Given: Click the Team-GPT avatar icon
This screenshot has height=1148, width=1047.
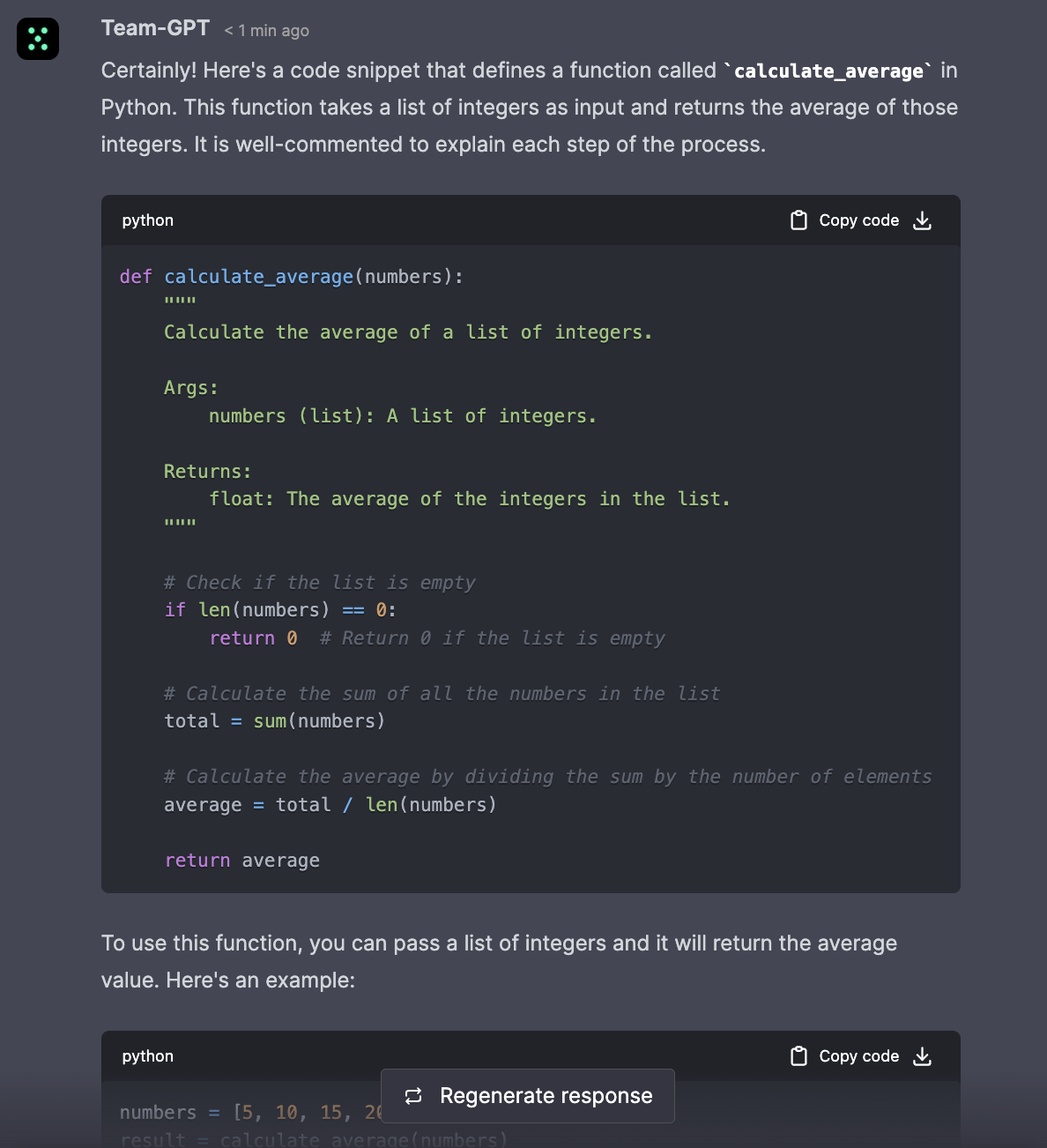Looking at the screenshot, I should [x=38, y=39].
